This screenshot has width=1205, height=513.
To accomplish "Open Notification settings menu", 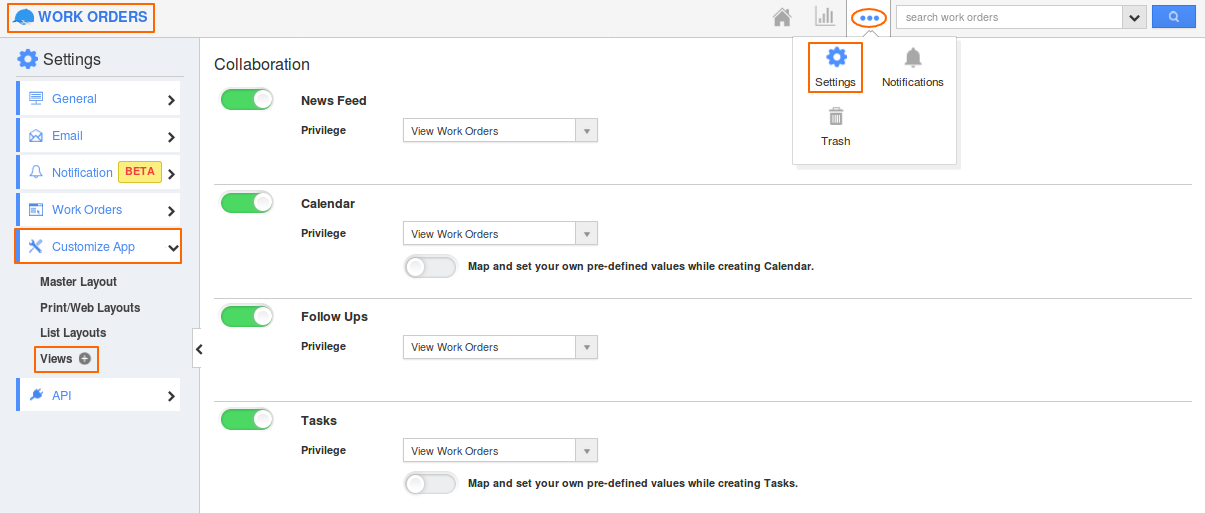I will (x=98, y=172).
